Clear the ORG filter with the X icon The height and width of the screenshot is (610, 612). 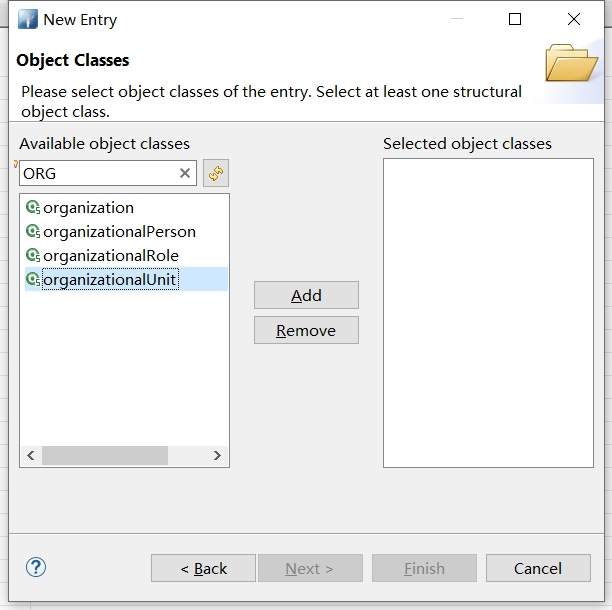[184, 173]
